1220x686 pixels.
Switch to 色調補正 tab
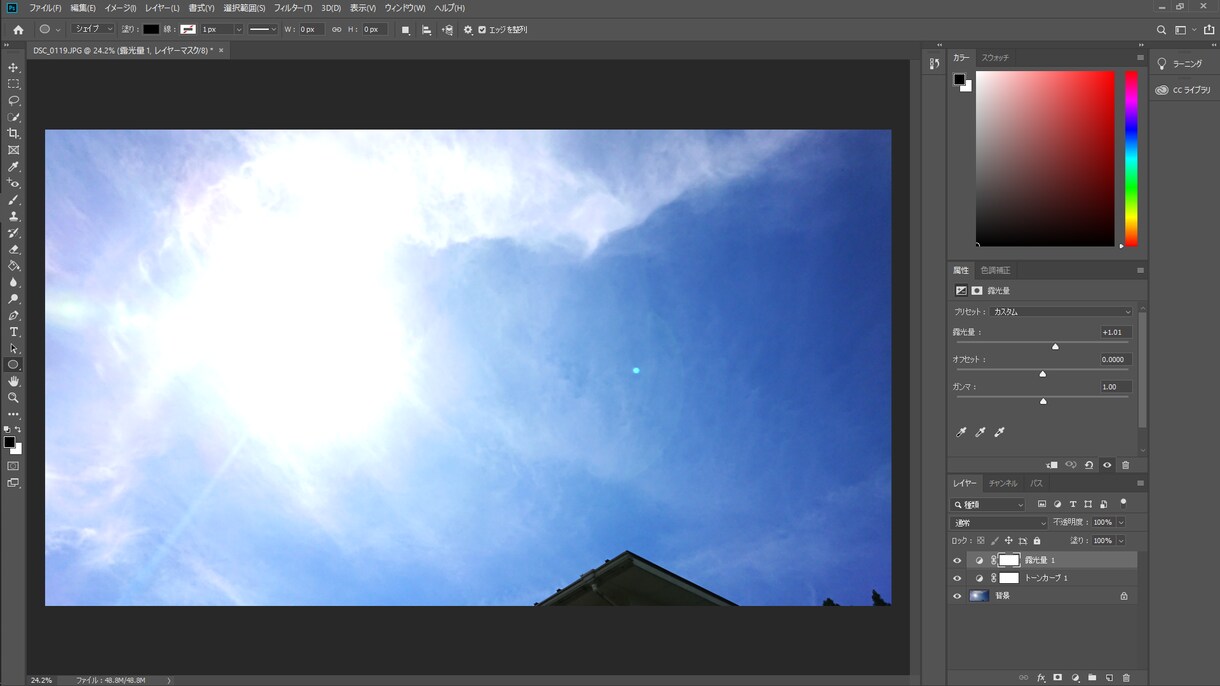pos(995,271)
